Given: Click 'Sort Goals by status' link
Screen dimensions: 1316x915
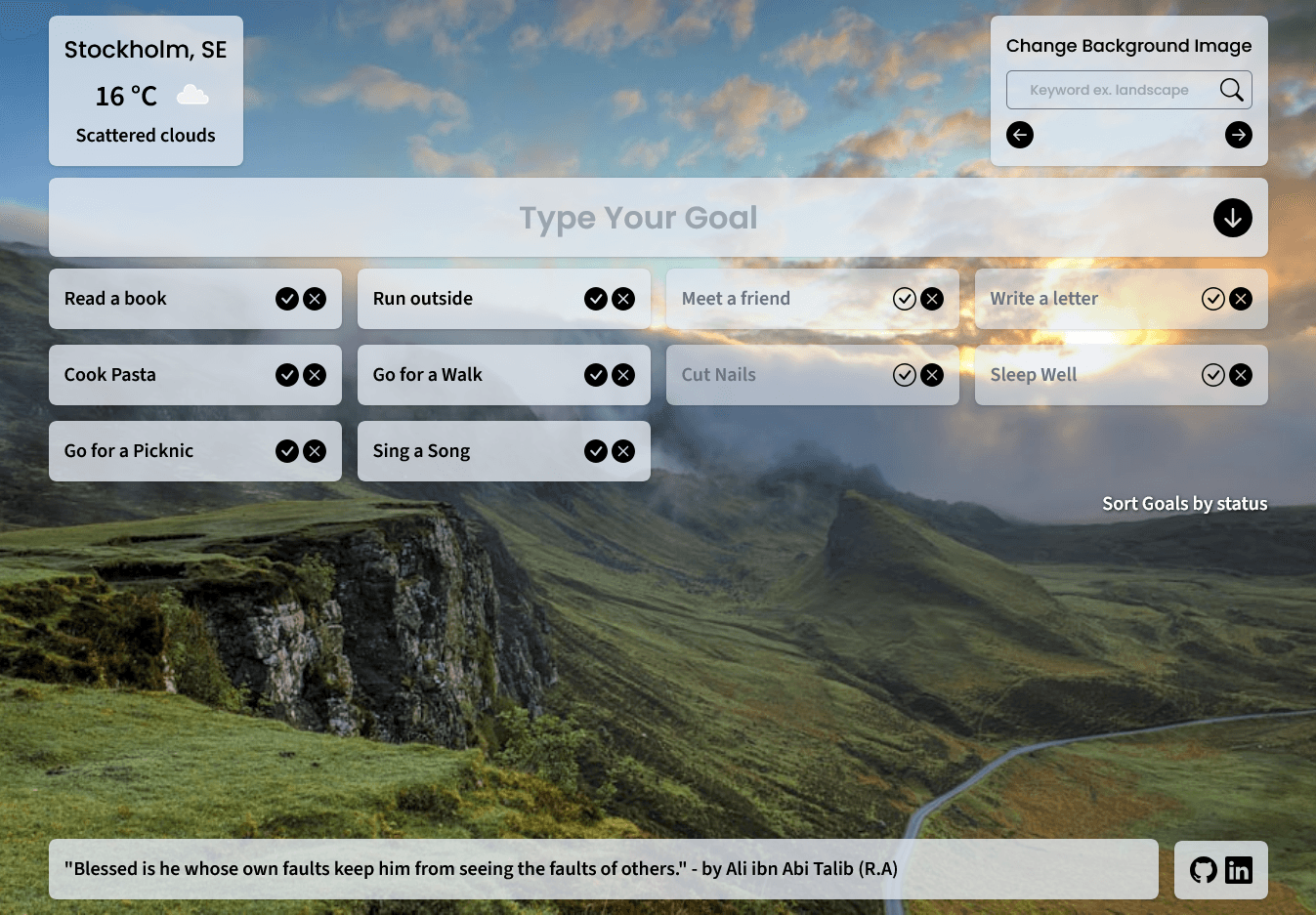Looking at the screenshot, I should click(x=1184, y=504).
